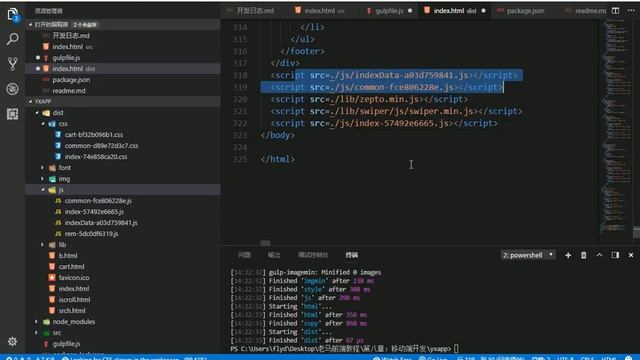Open index-74e858ca20.css in the file tree

96,157
